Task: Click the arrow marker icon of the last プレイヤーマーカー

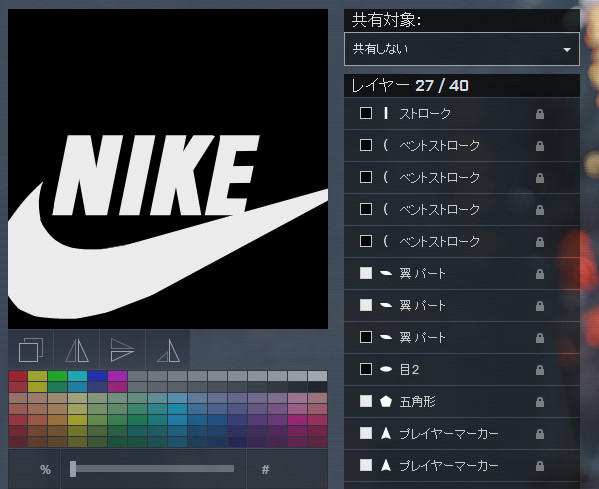Action: tap(386, 465)
